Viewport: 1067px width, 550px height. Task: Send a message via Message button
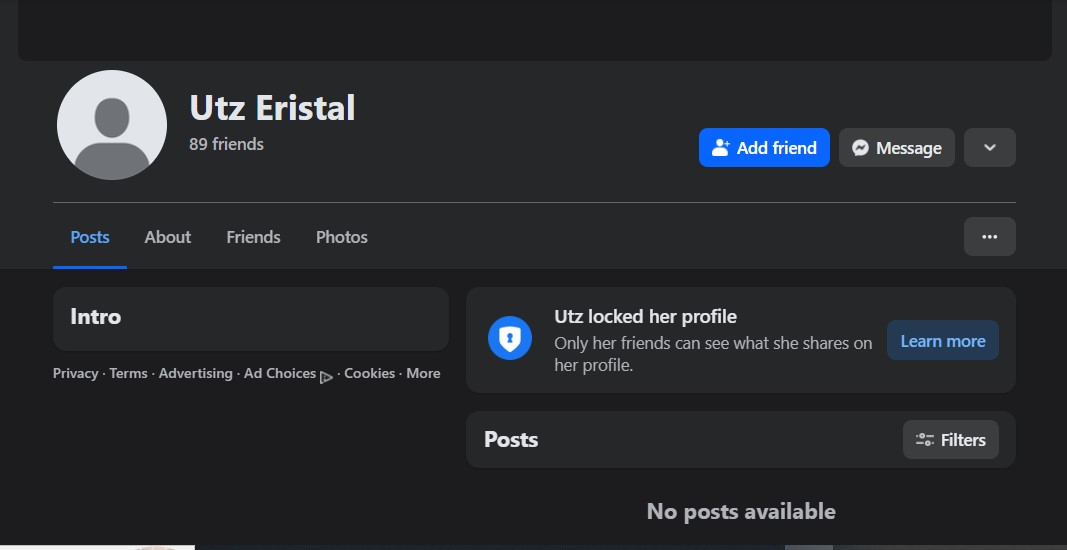tap(896, 148)
